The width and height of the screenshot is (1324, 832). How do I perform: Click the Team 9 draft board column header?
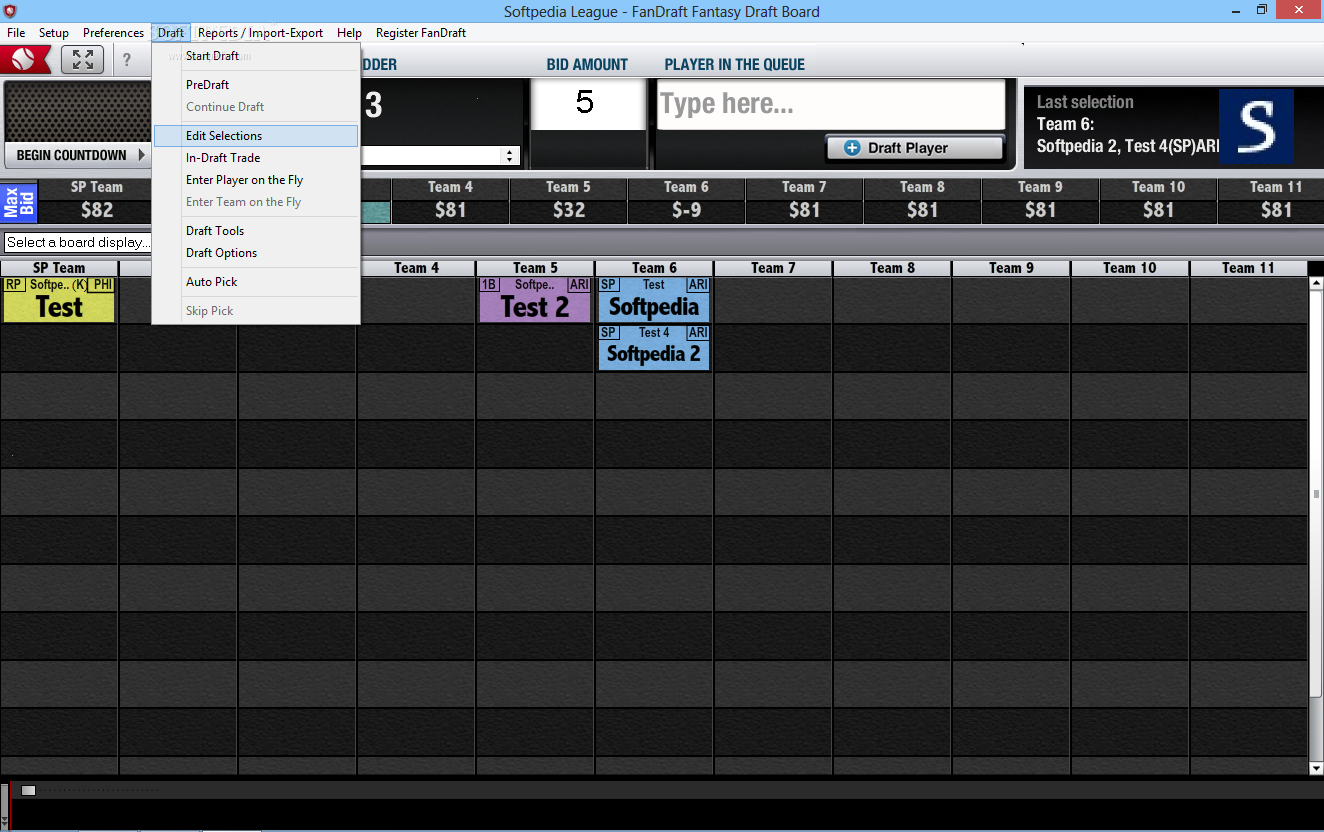coord(1011,268)
